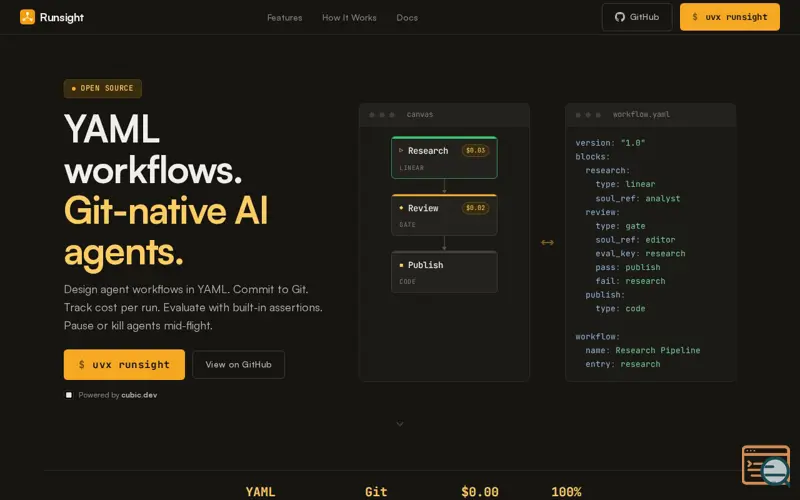800x500 pixels.
Task: Click the yellow dot on Review block
Action: coord(401,208)
